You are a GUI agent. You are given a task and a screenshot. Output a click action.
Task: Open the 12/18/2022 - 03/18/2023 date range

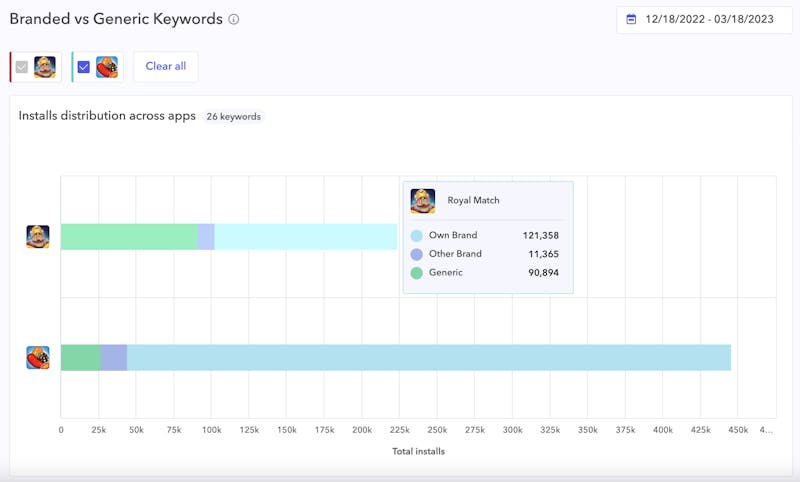pyautogui.click(x=711, y=19)
